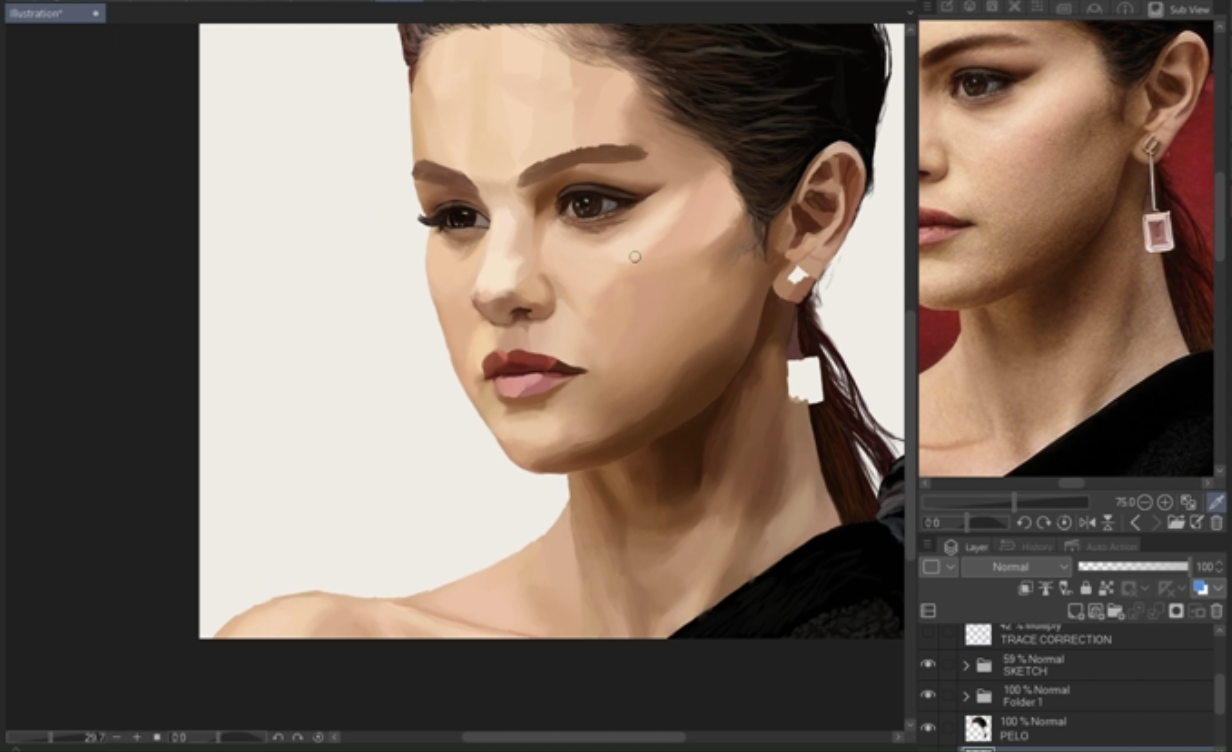Expand the SKETCH folder
Viewport: 1232px width, 752px height.
coord(966,665)
